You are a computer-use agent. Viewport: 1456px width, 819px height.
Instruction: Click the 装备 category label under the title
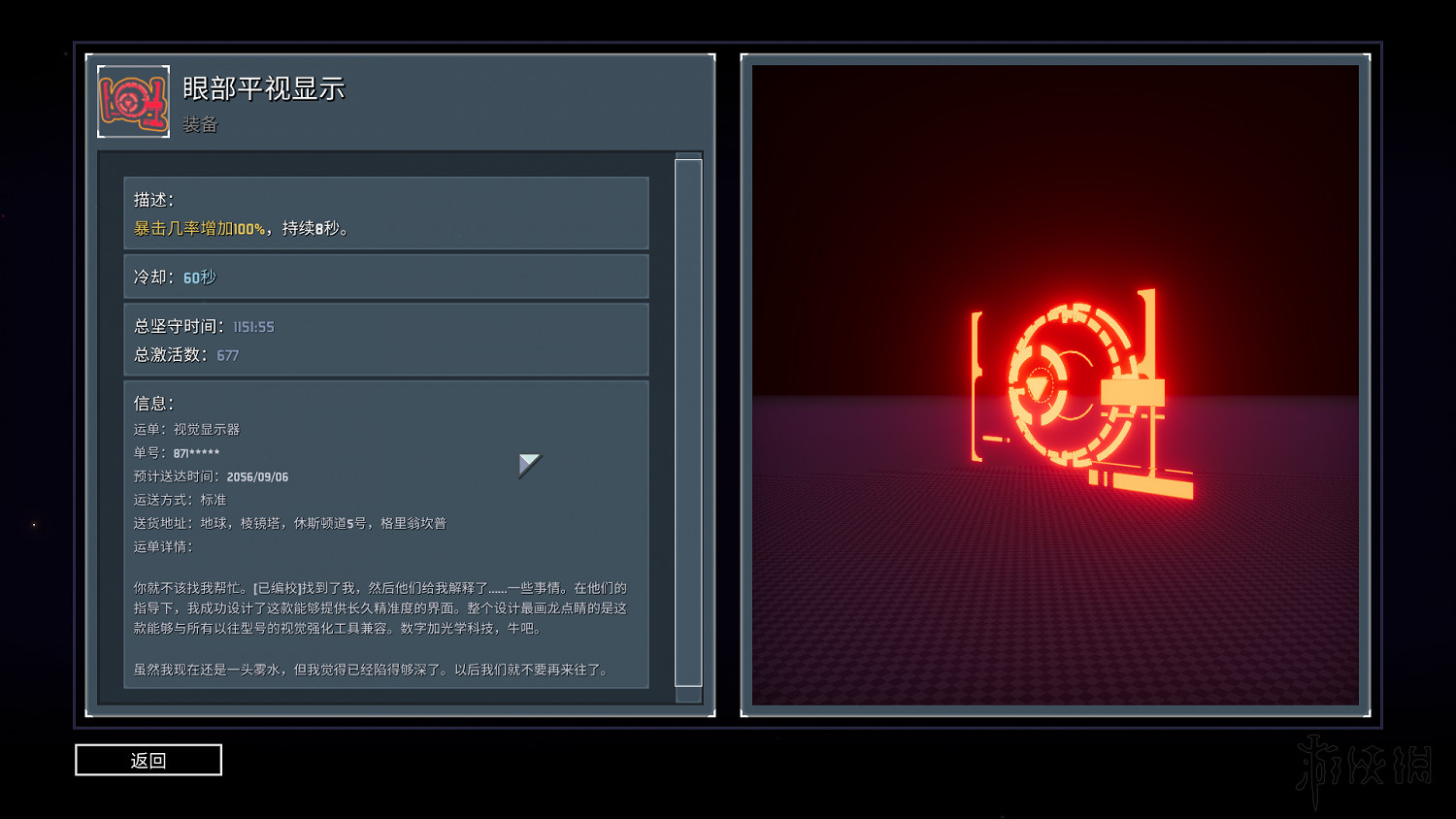pos(200,124)
